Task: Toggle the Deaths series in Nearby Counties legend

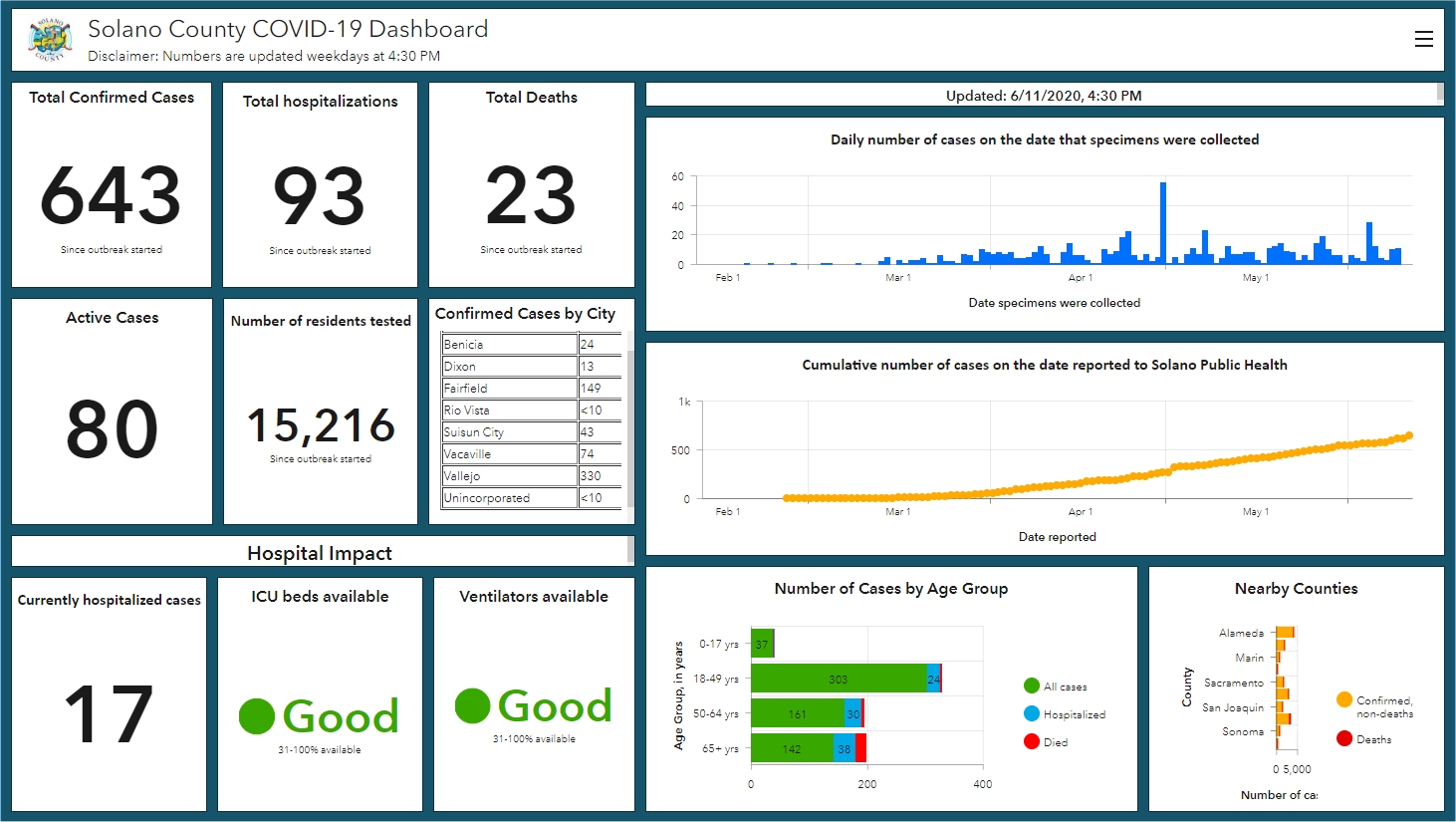Action: pyautogui.click(x=1373, y=739)
